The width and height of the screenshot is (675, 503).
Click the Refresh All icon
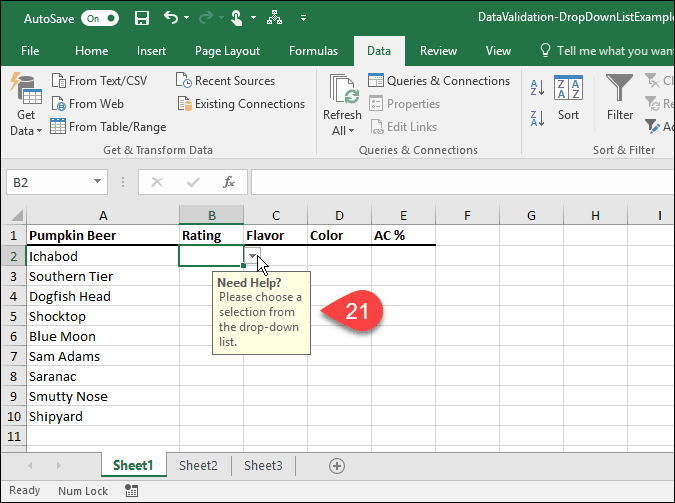343,90
